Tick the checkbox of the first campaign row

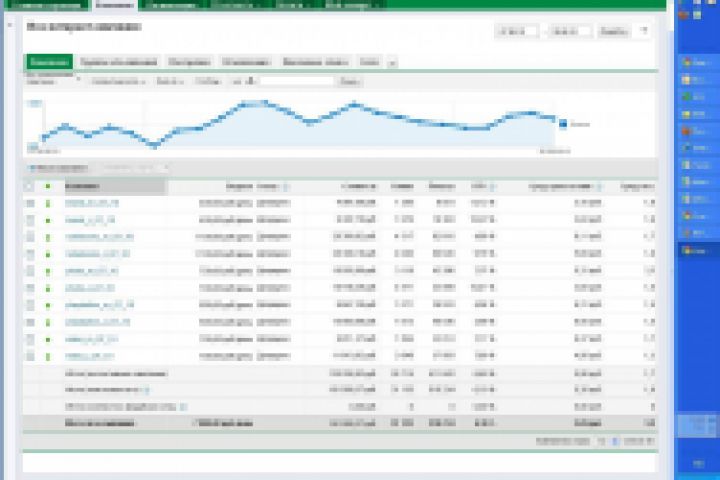pyautogui.click(x=30, y=203)
